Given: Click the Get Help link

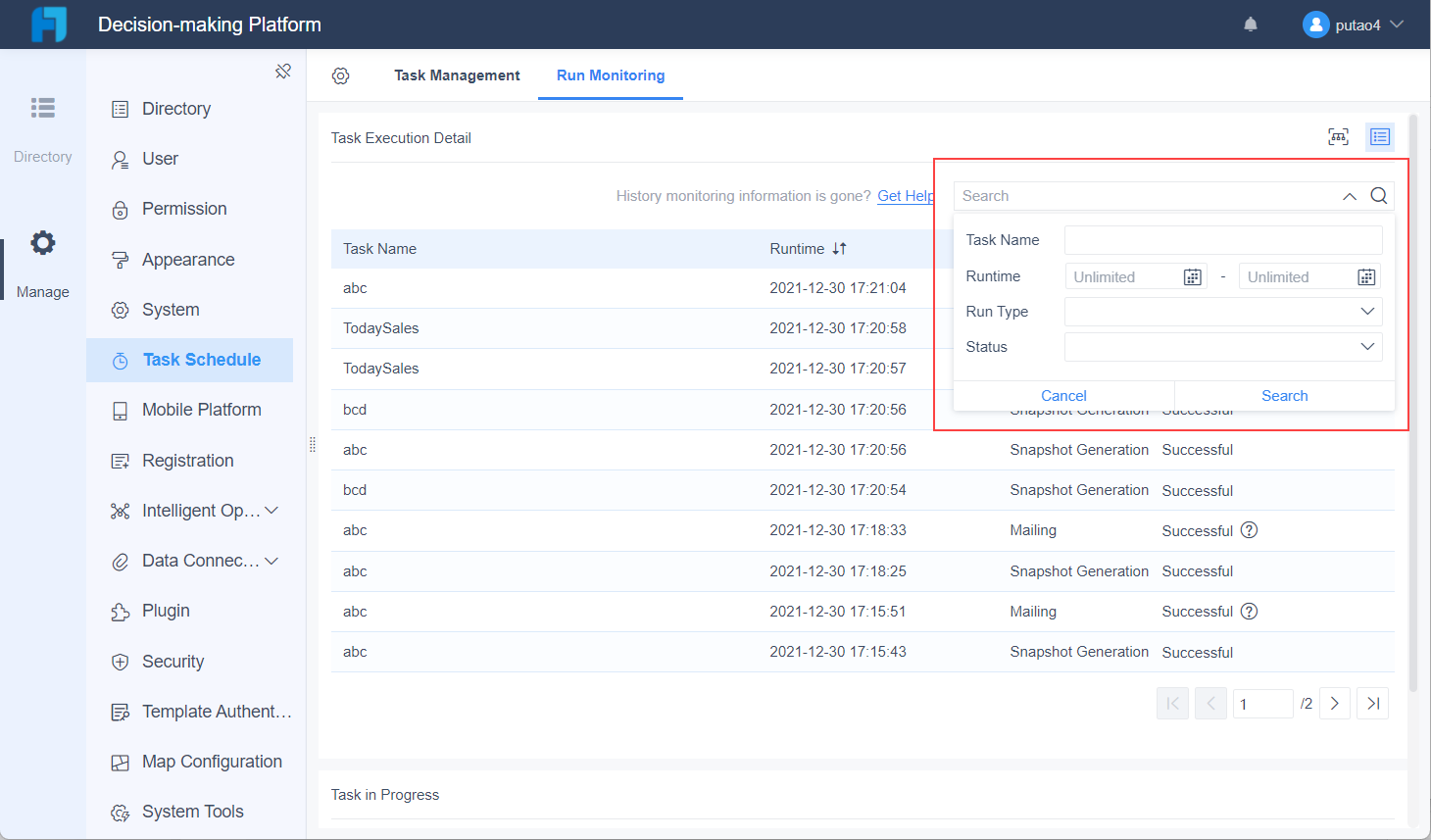Looking at the screenshot, I should (x=906, y=195).
